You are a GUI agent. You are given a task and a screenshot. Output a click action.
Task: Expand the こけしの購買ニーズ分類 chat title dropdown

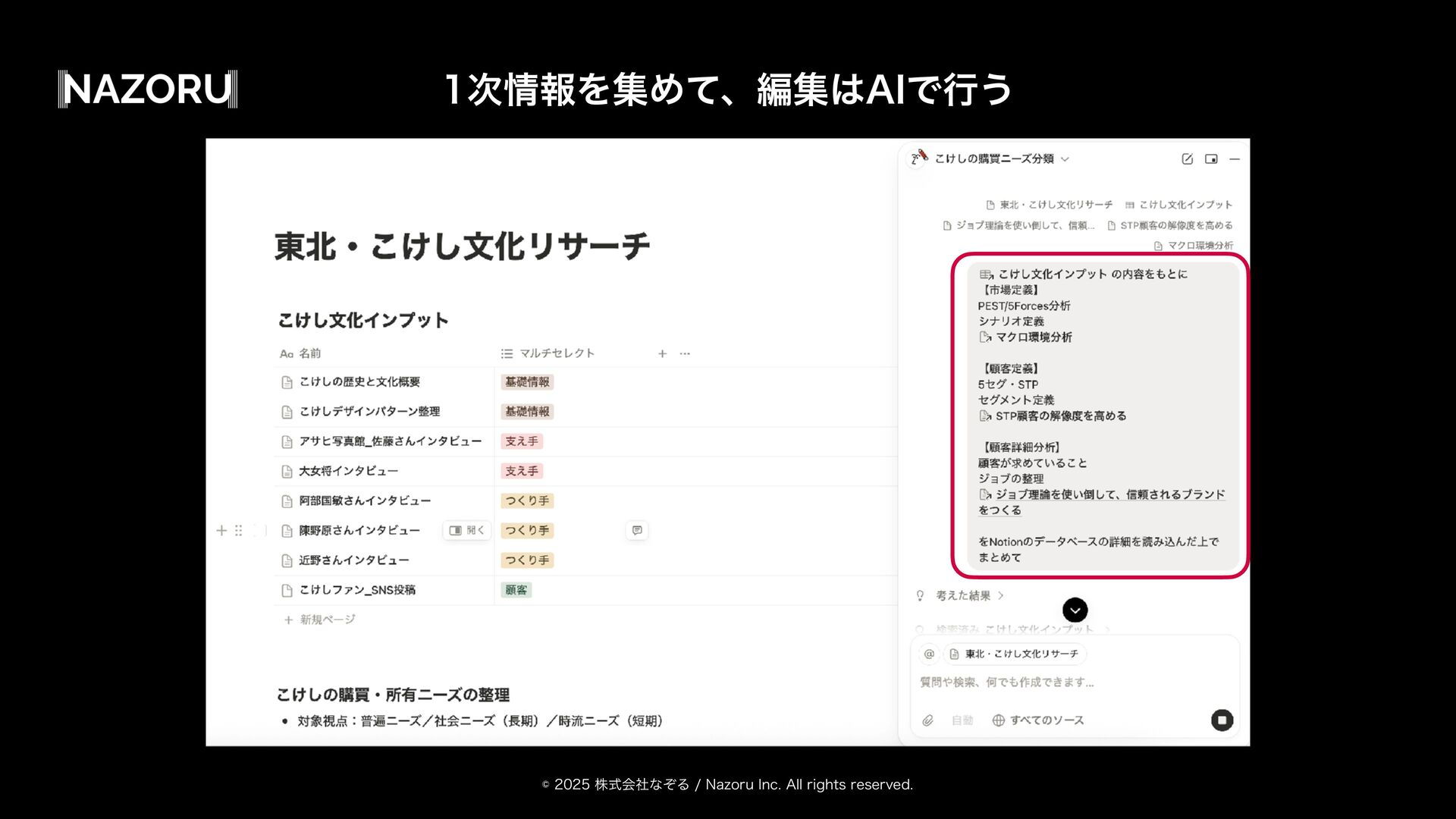pos(1065,158)
